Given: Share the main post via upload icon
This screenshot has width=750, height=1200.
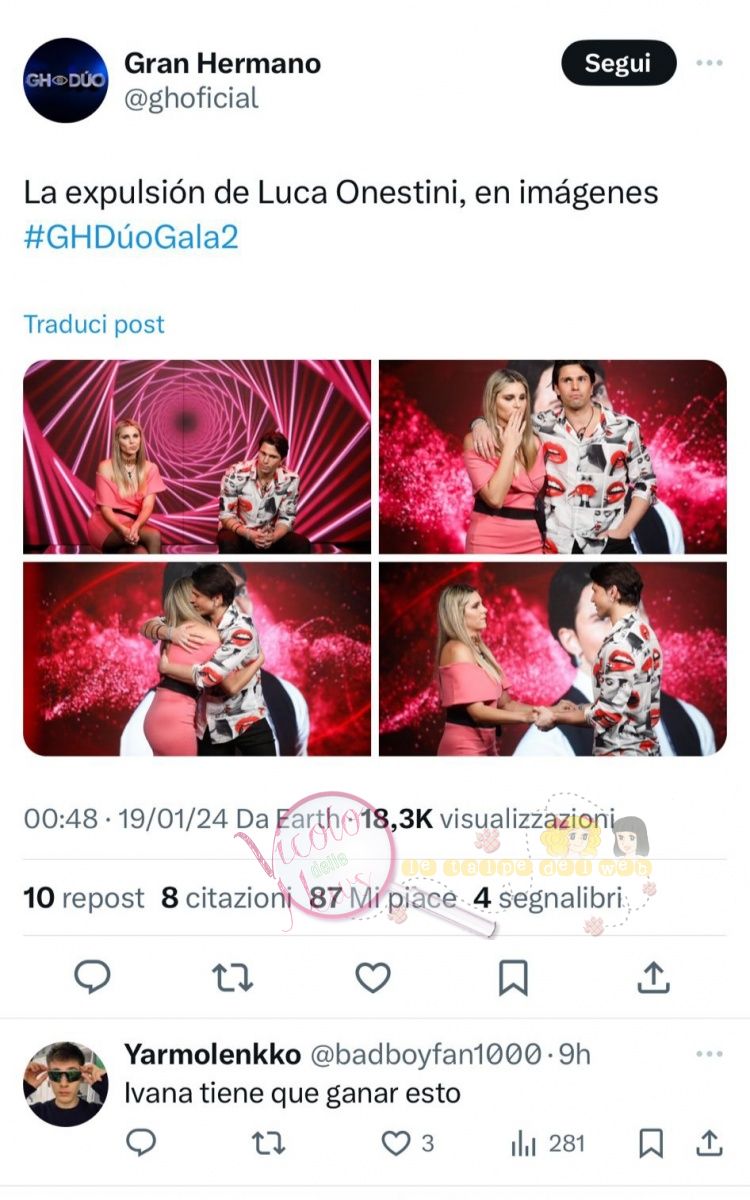Looking at the screenshot, I should (653, 977).
